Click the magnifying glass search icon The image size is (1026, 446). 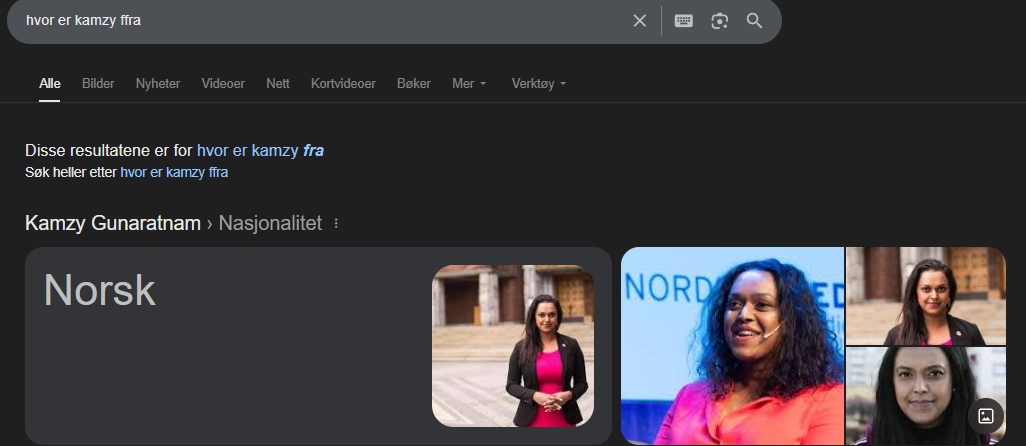point(754,21)
